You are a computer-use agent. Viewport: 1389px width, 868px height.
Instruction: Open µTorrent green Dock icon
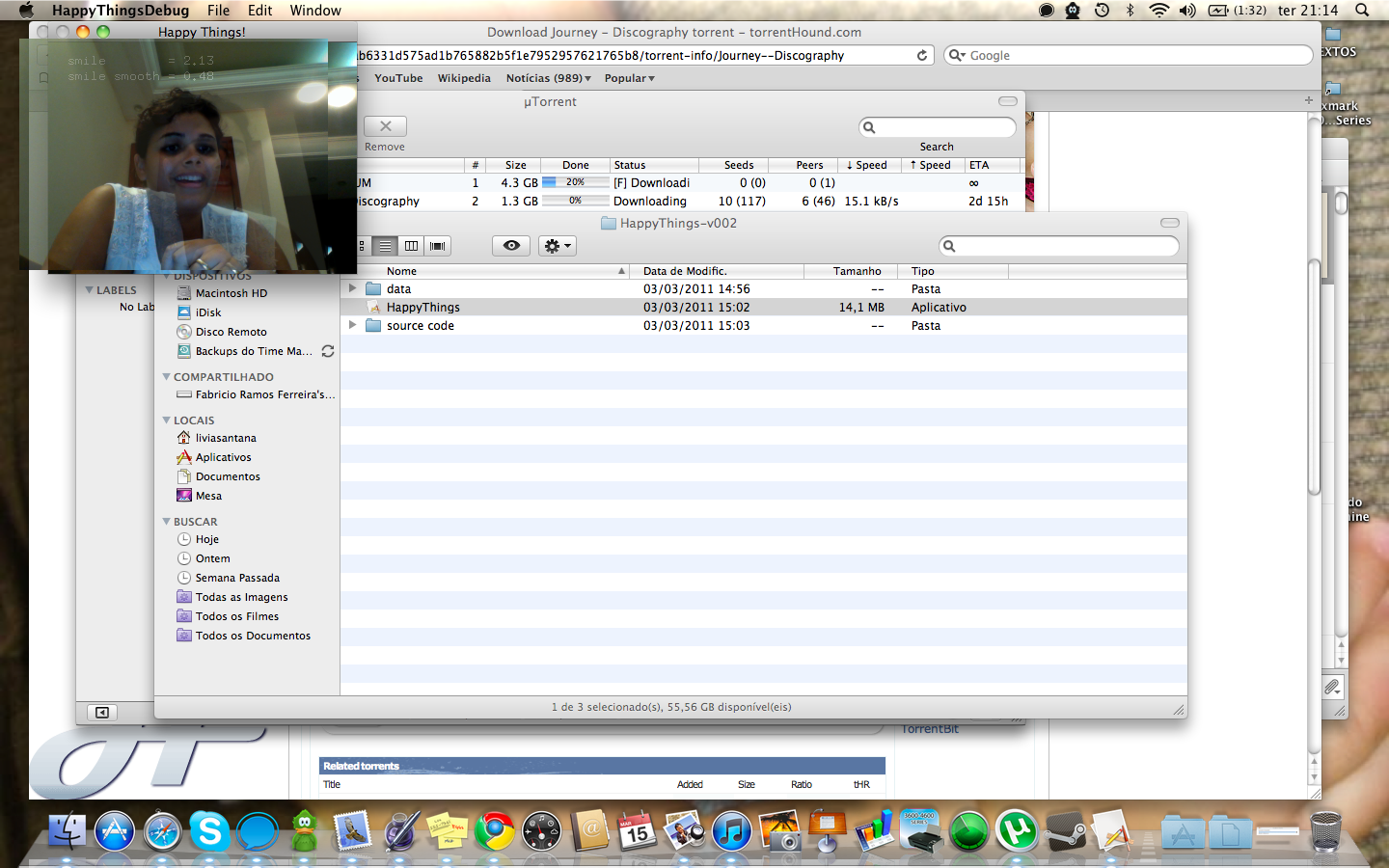1017,830
